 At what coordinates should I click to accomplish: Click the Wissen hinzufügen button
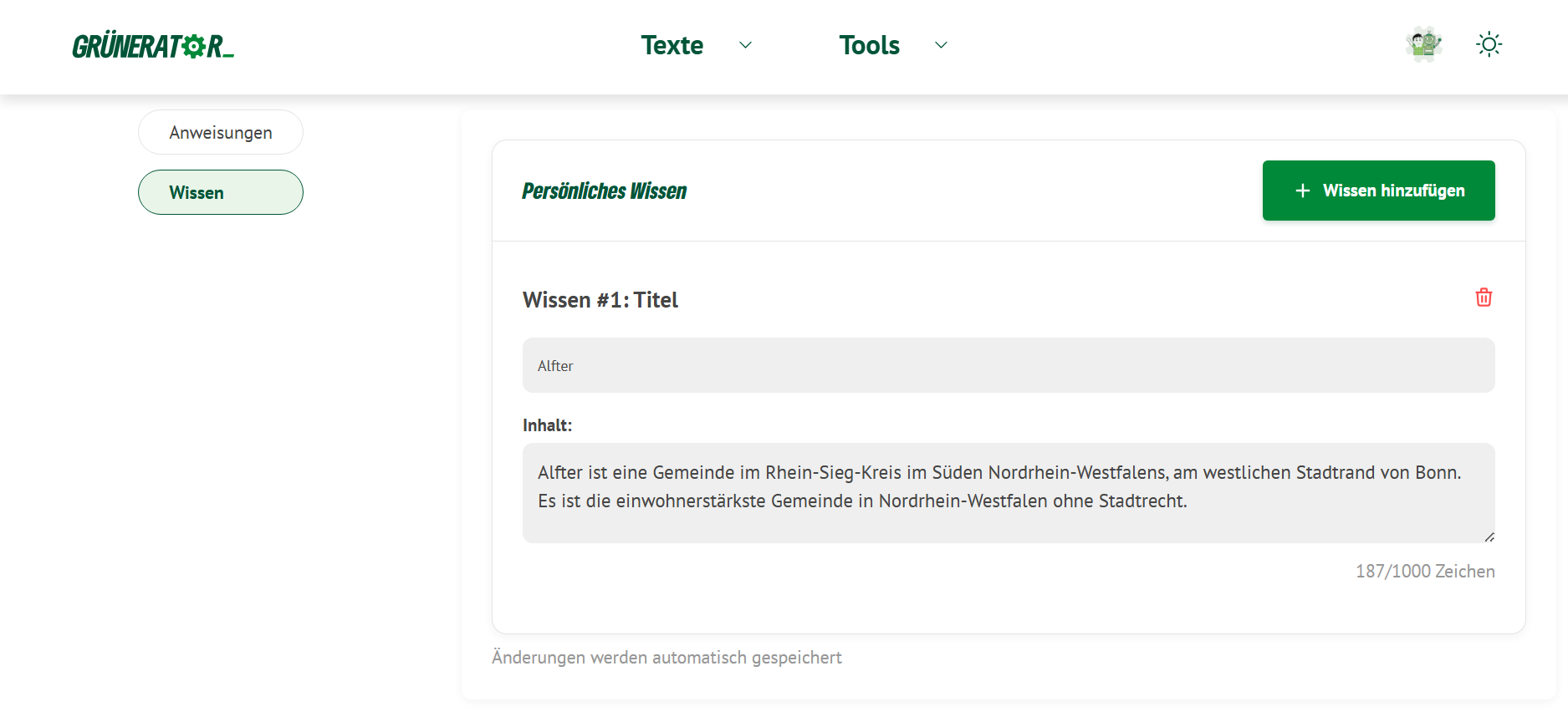[x=1378, y=191]
